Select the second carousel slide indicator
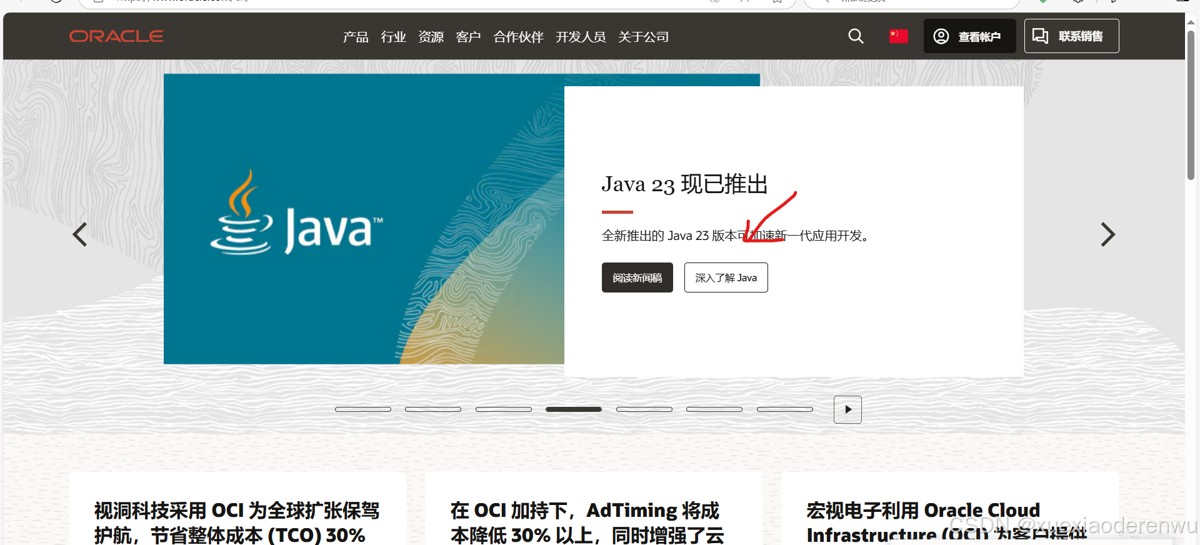1200x545 pixels. pos(433,409)
